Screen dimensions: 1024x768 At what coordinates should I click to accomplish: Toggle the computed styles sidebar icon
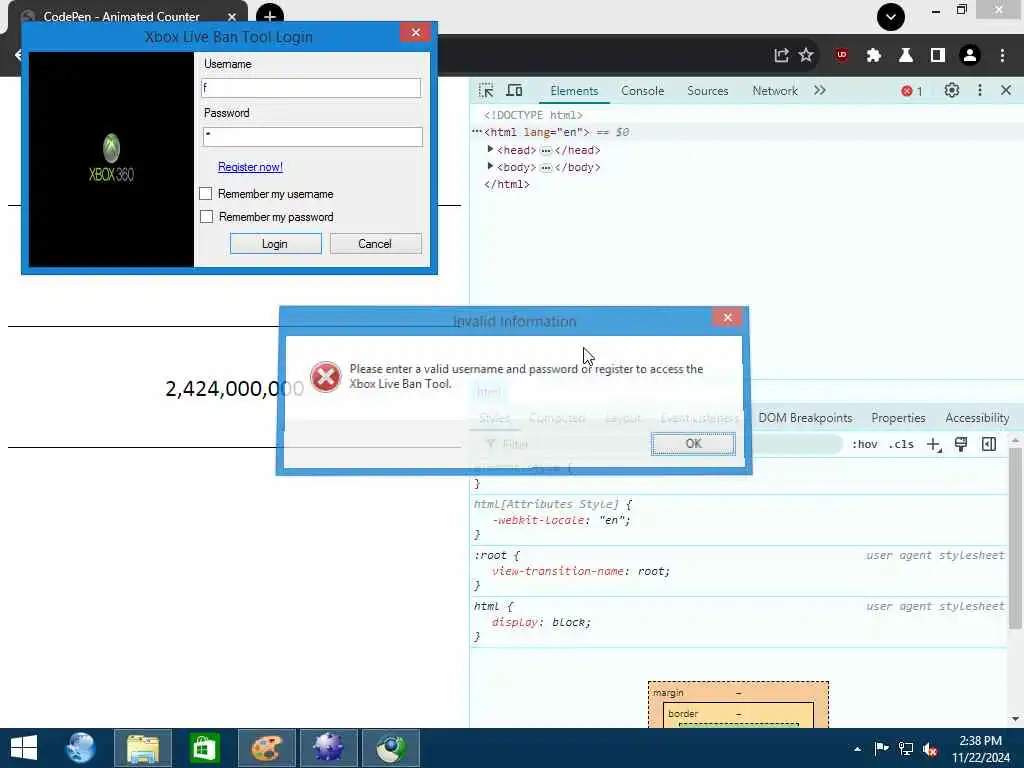[x=989, y=444]
